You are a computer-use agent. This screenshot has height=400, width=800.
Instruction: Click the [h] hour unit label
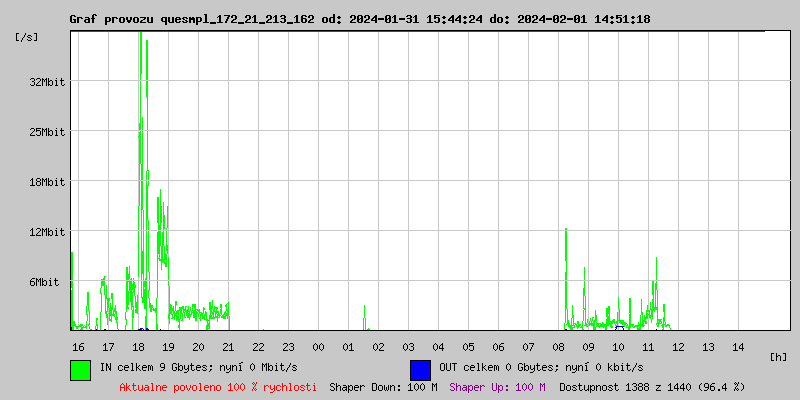[x=779, y=357]
